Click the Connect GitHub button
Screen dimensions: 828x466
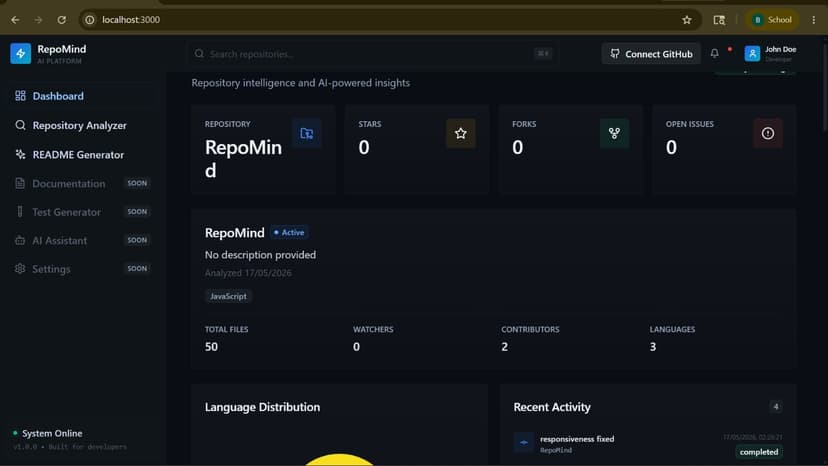pyautogui.click(x=651, y=54)
